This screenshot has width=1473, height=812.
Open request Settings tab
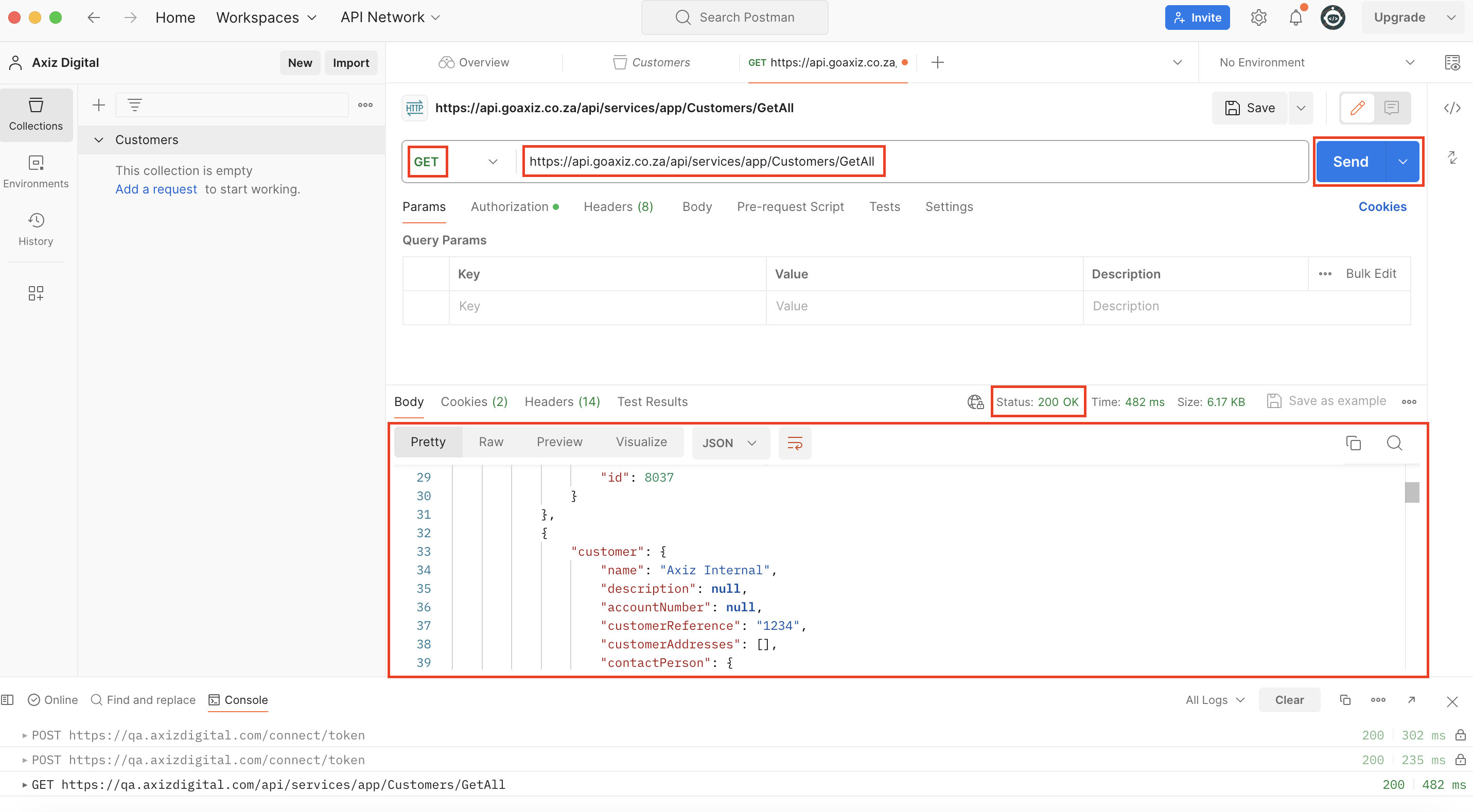point(949,207)
